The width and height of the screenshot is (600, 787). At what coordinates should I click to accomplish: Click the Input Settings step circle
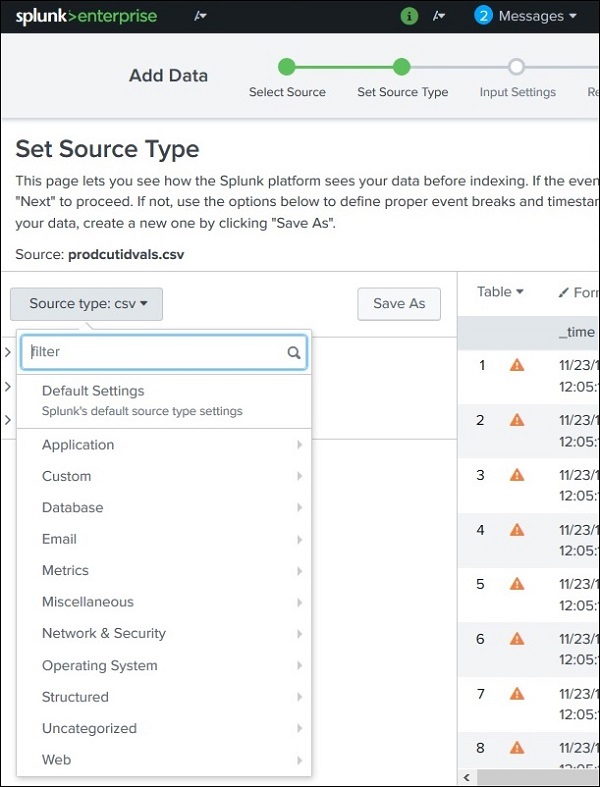pos(516,68)
